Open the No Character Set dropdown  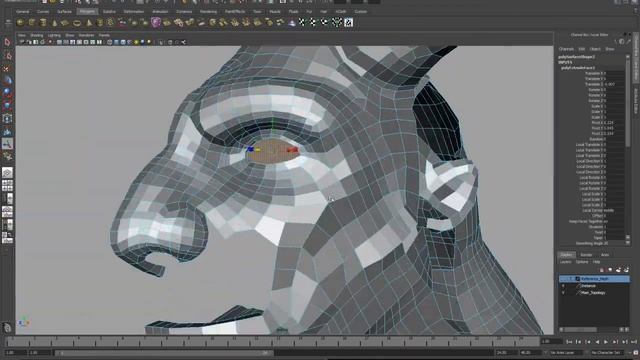point(608,353)
